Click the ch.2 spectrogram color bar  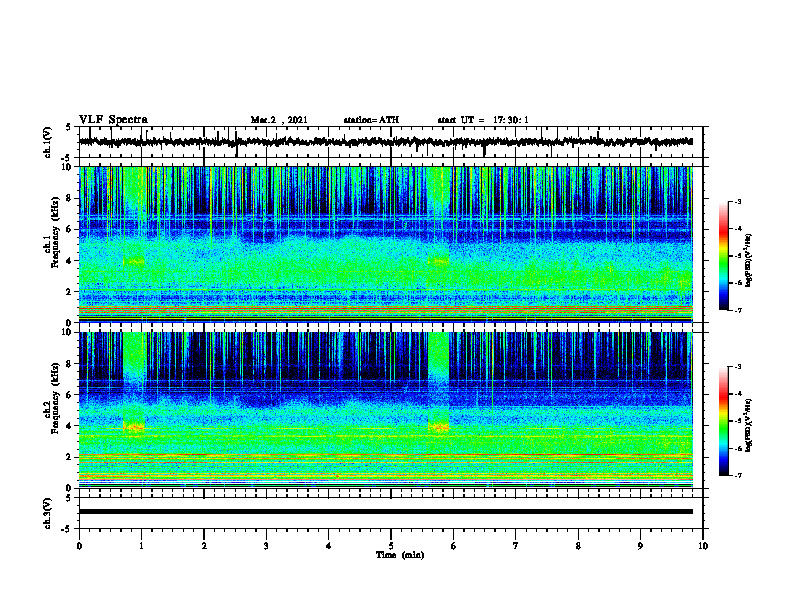724,421
